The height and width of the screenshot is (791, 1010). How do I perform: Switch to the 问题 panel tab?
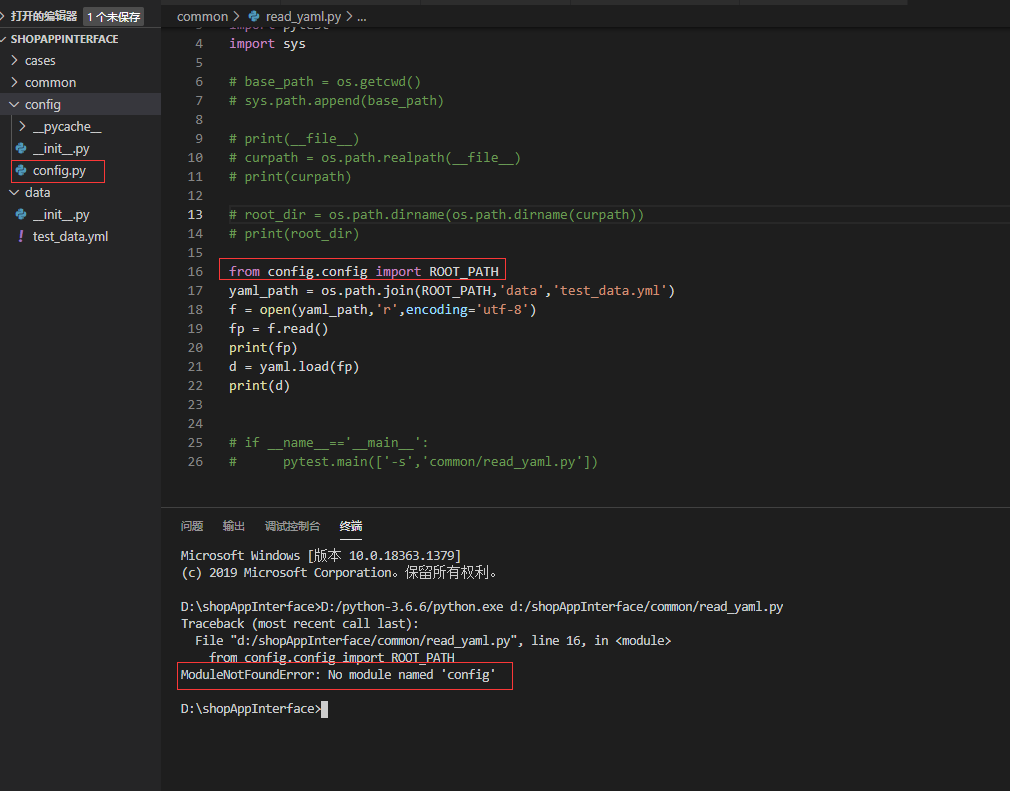click(191, 526)
